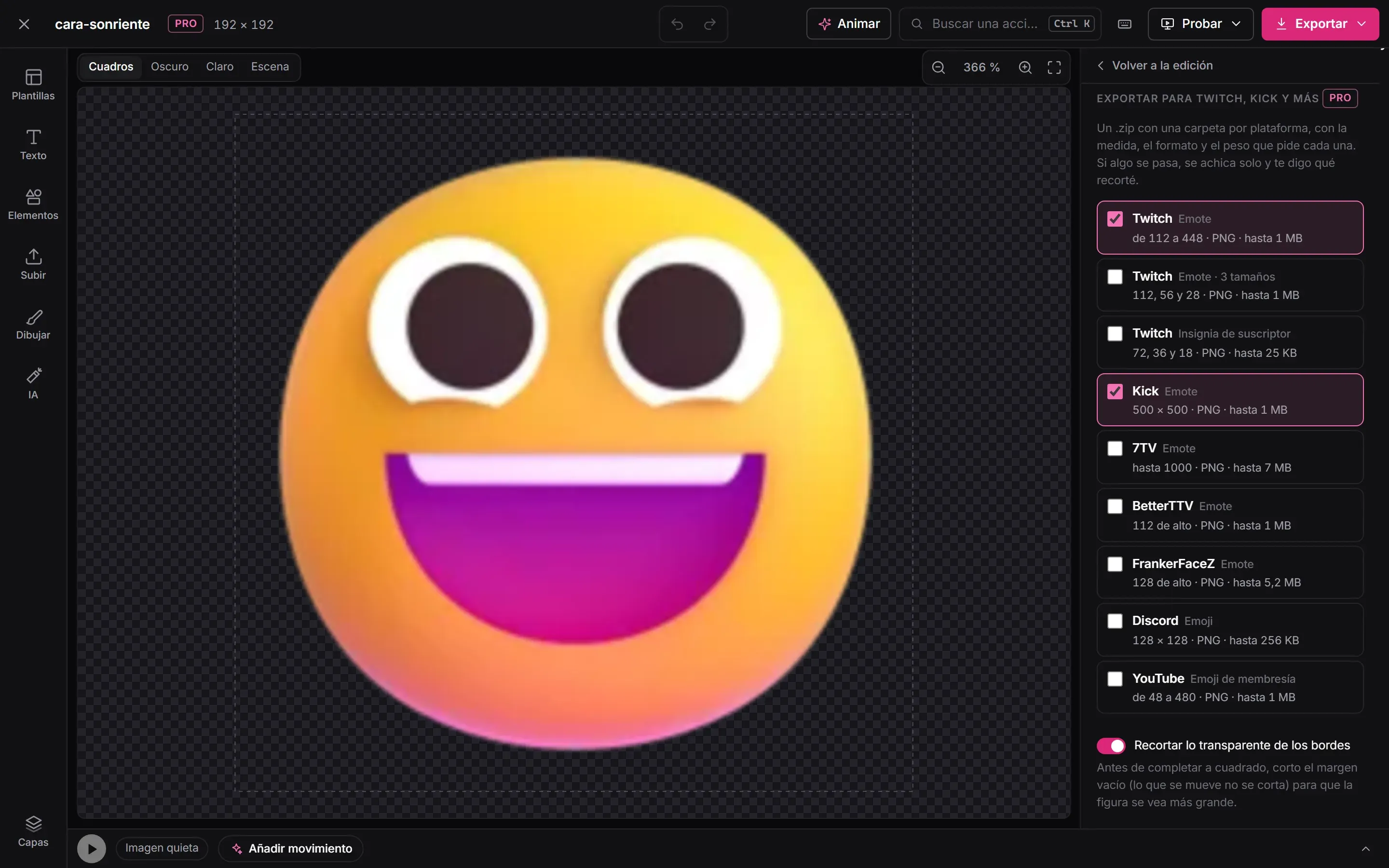1389x868 pixels.
Task: Check the BetterTTV Emote option
Action: click(1115, 506)
